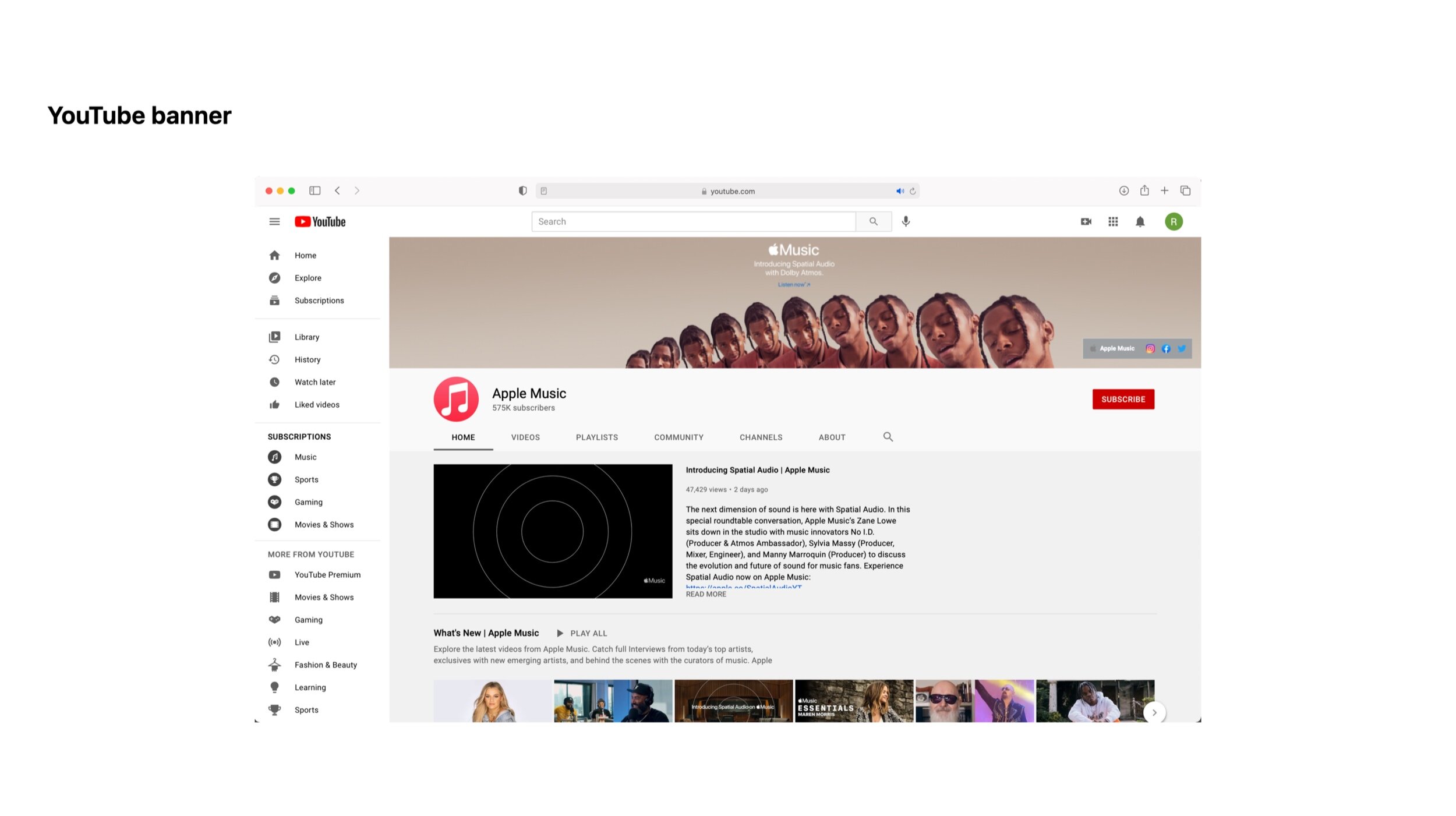Switch to the PLAYLISTS channel tab
This screenshot has width=1456, height=816.
tap(597, 437)
